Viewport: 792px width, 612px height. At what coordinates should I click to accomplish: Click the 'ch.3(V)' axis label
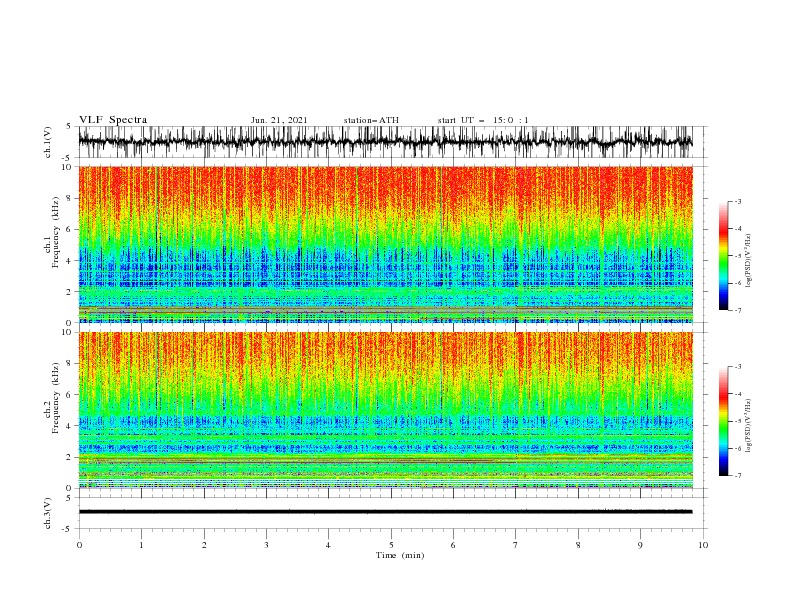(x=48, y=513)
